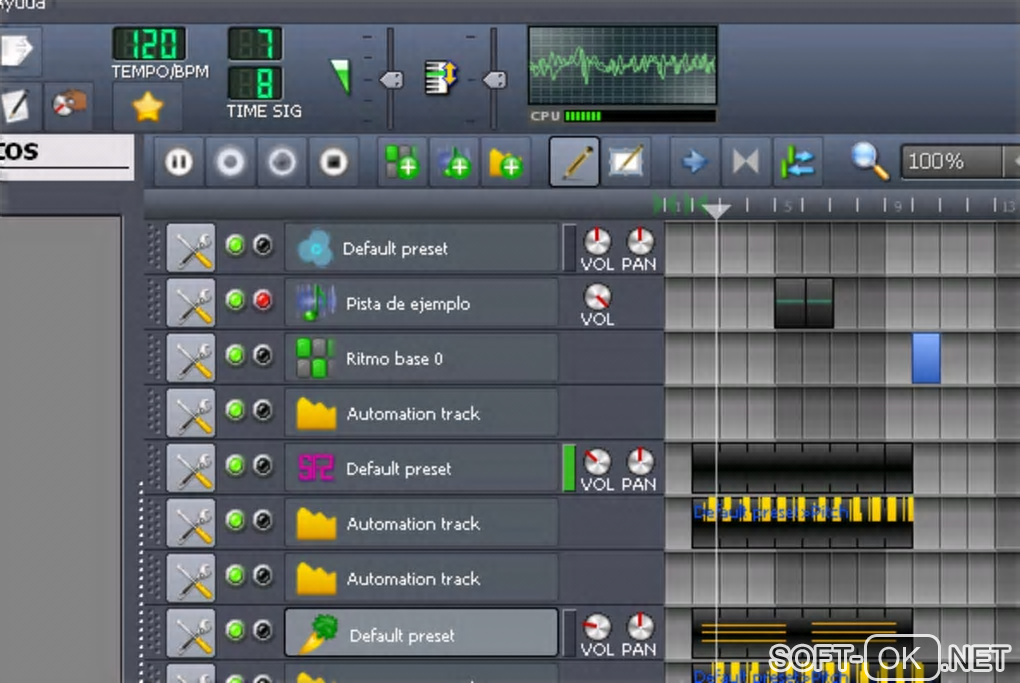Click PAN knob of carrot Default preset
The width and height of the screenshot is (1020, 683).
pyautogui.click(x=640, y=627)
